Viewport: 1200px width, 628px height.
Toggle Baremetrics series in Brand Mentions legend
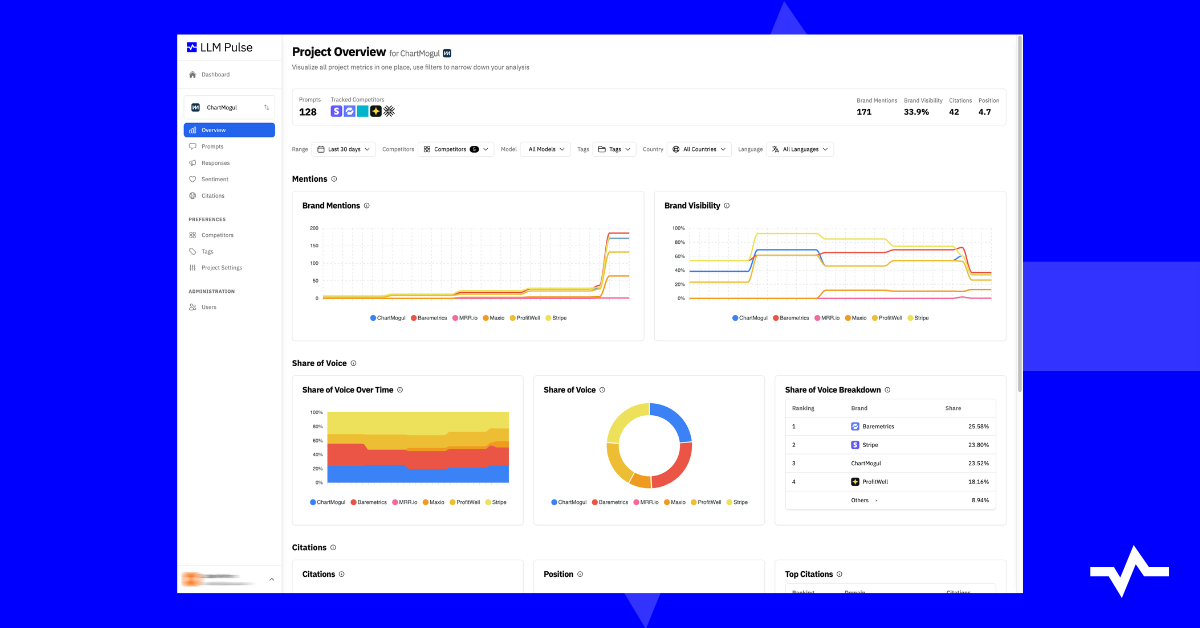coord(430,318)
